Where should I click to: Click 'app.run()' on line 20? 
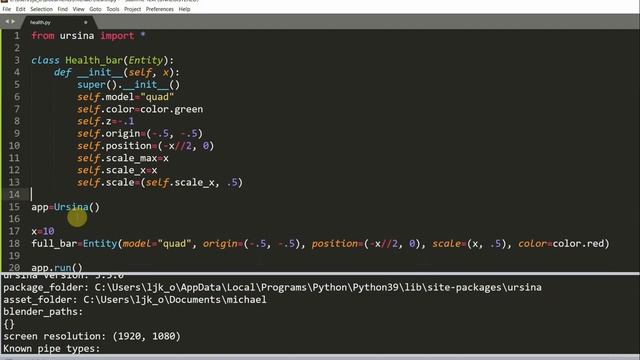tap(57, 268)
